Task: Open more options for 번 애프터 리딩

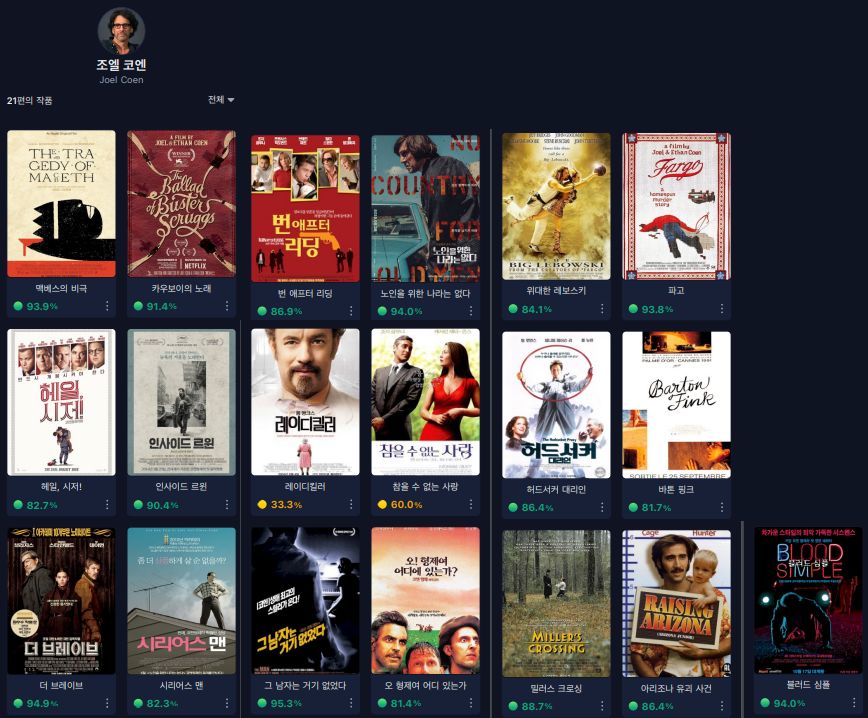Action: 351,311
